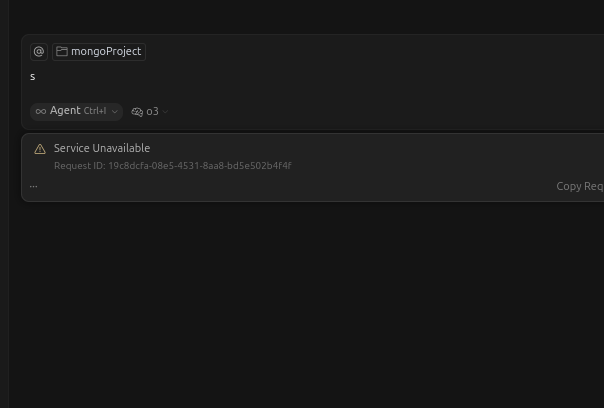The width and height of the screenshot is (604, 408).
Task: Select the mongoProject context label
Action: pyautogui.click(x=106, y=51)
